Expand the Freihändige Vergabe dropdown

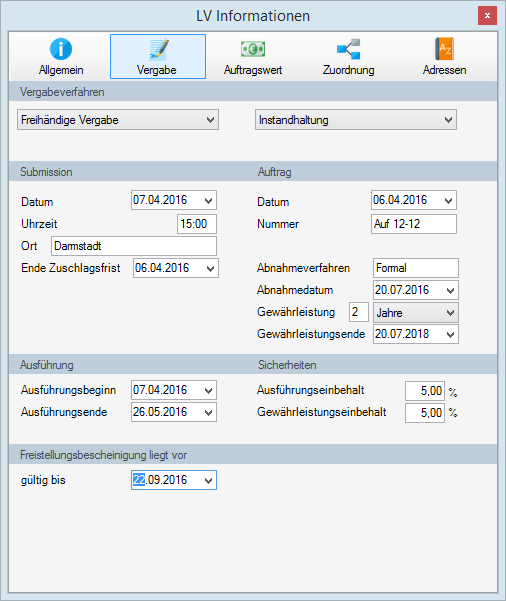click(210, 120)
